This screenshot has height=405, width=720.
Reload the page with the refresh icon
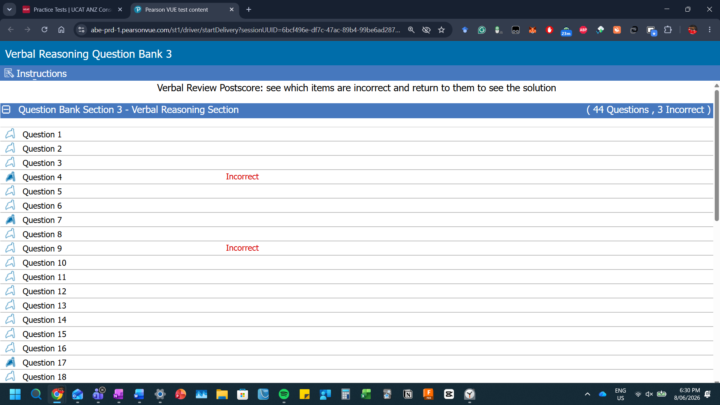(x=44, y=30)
